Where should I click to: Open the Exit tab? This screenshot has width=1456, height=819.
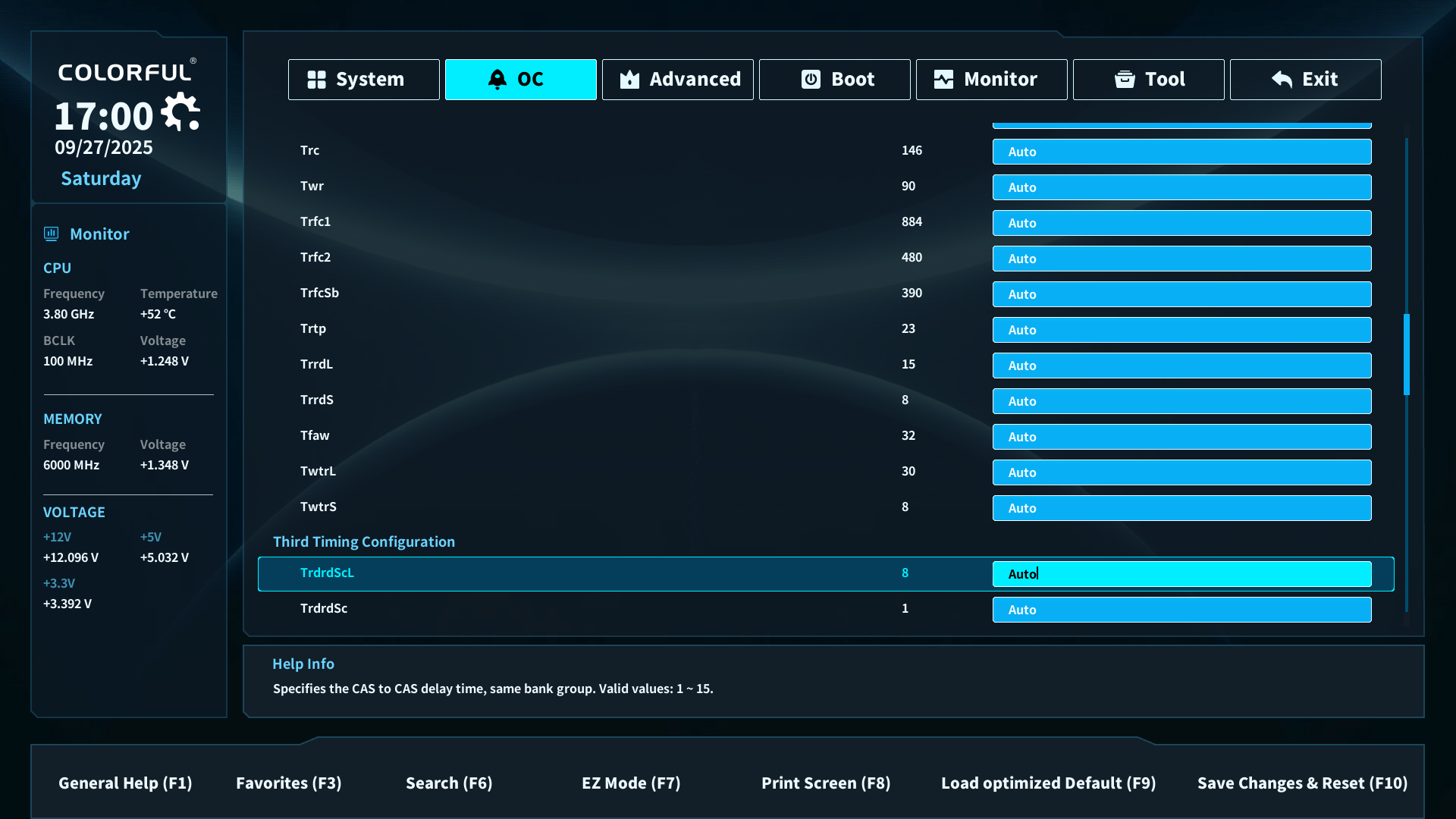[x=1306, y=80]
